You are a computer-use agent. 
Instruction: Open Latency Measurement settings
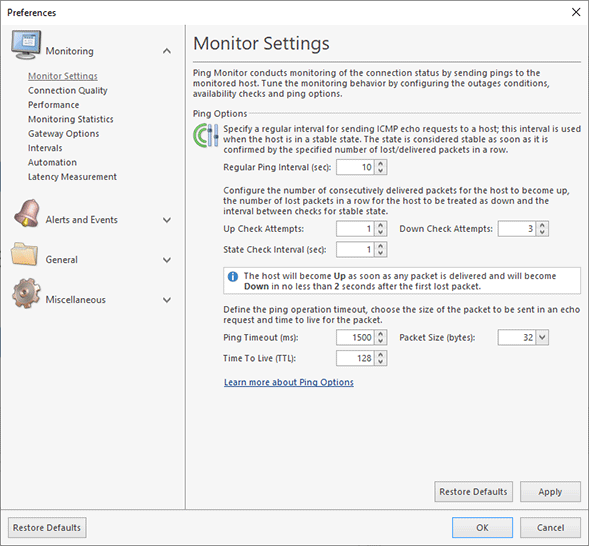point(72,177)
